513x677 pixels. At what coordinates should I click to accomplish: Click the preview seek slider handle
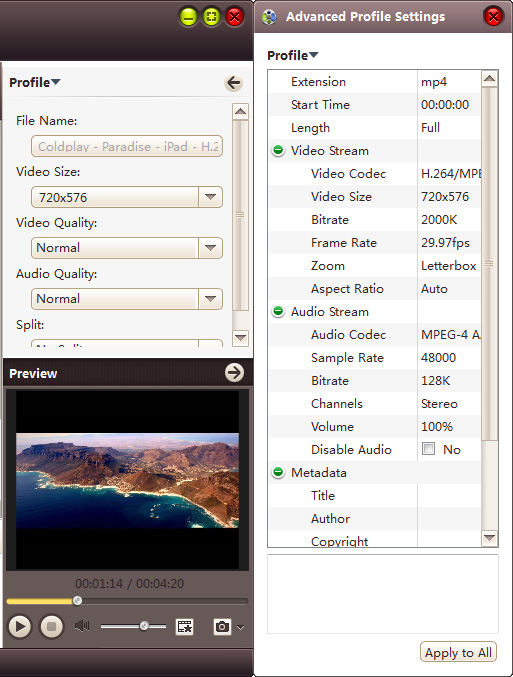tap(77, 601)
